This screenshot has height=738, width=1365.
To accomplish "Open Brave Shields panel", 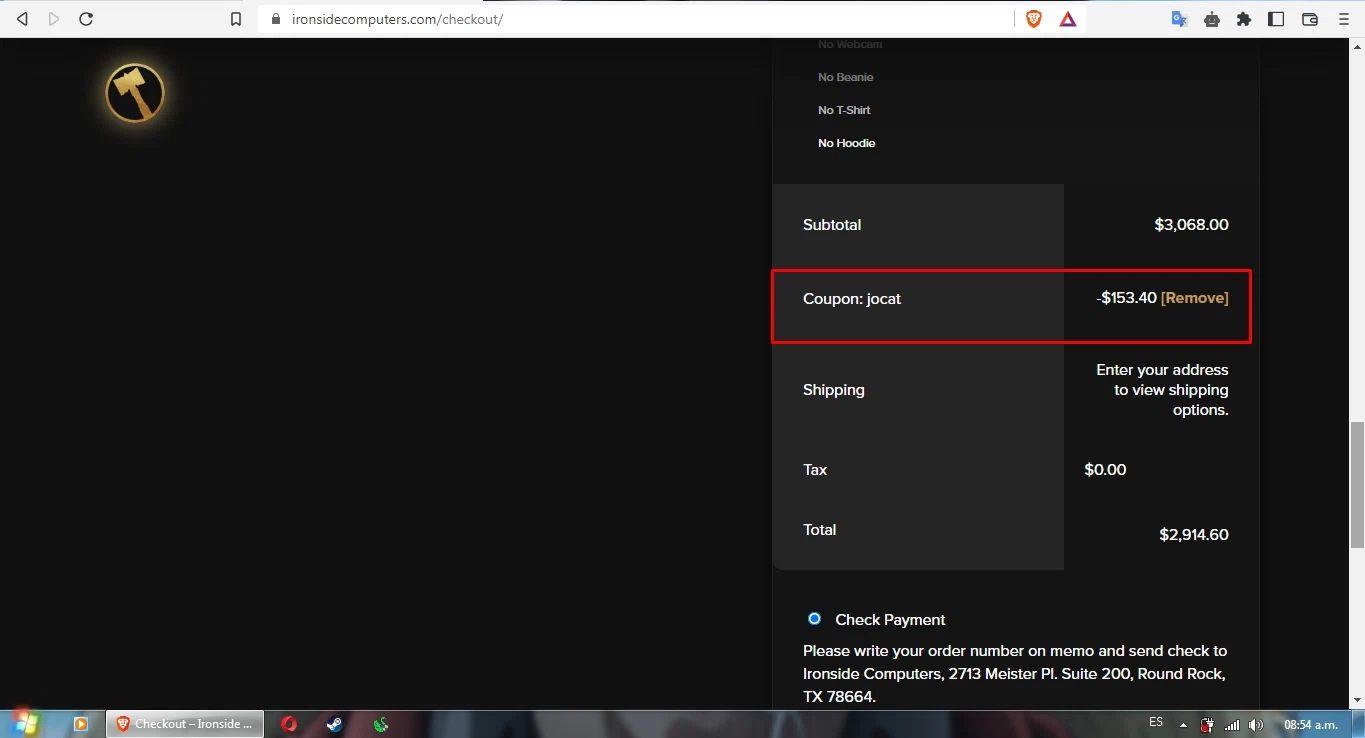I will 1034,19.
